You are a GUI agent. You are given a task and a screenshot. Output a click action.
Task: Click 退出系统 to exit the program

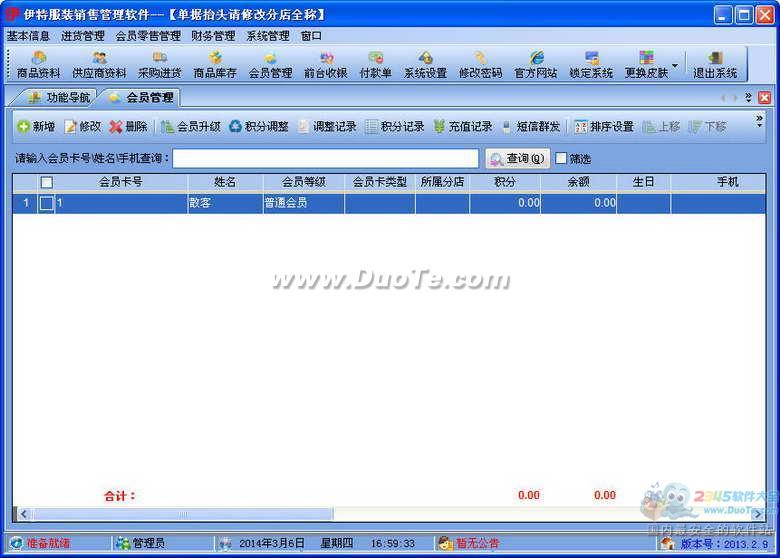pos(715,65)
